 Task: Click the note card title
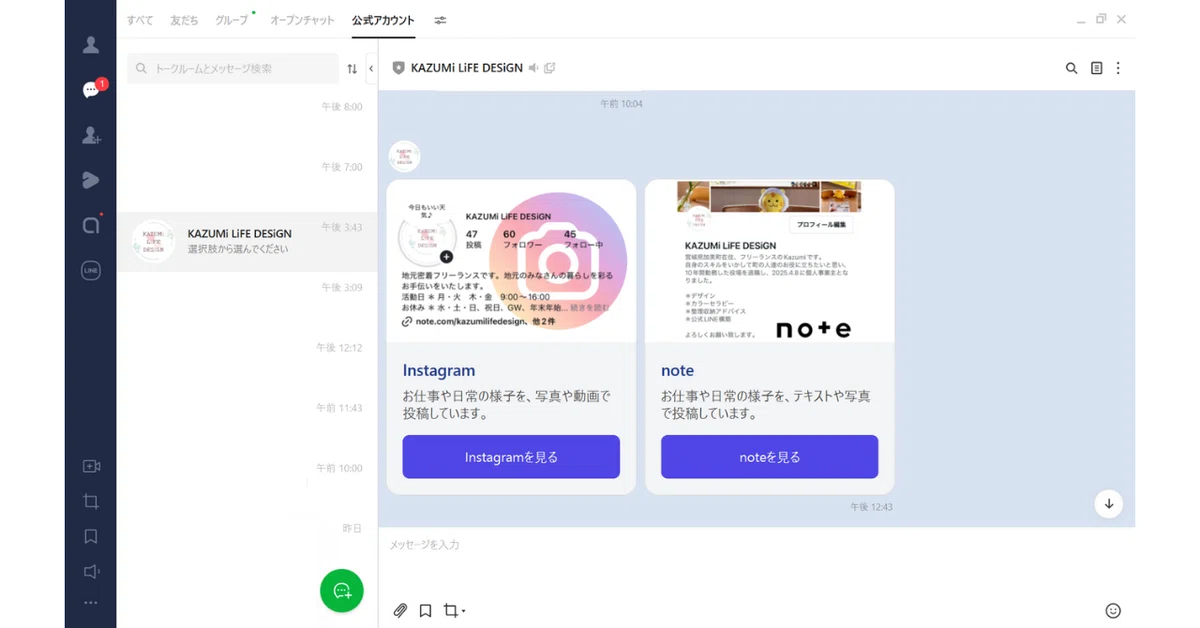click(x=677, y=371)
